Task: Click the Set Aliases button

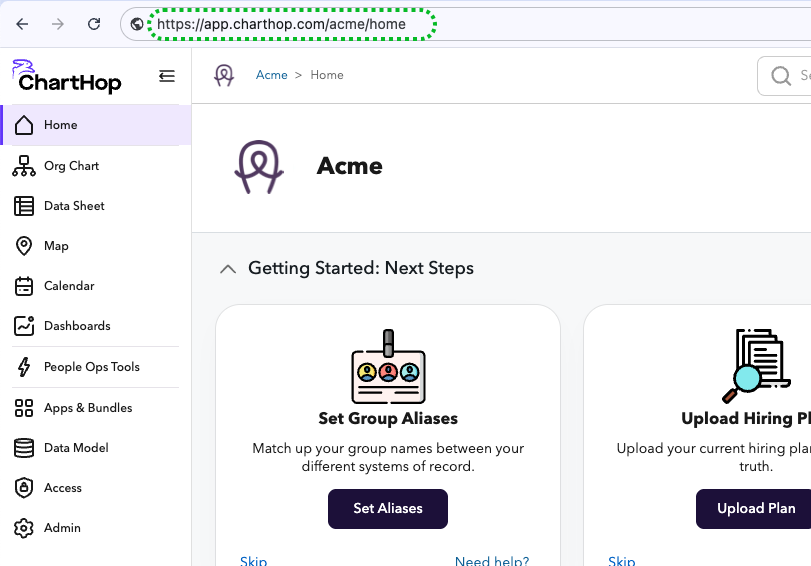Action: pos(388,509)
